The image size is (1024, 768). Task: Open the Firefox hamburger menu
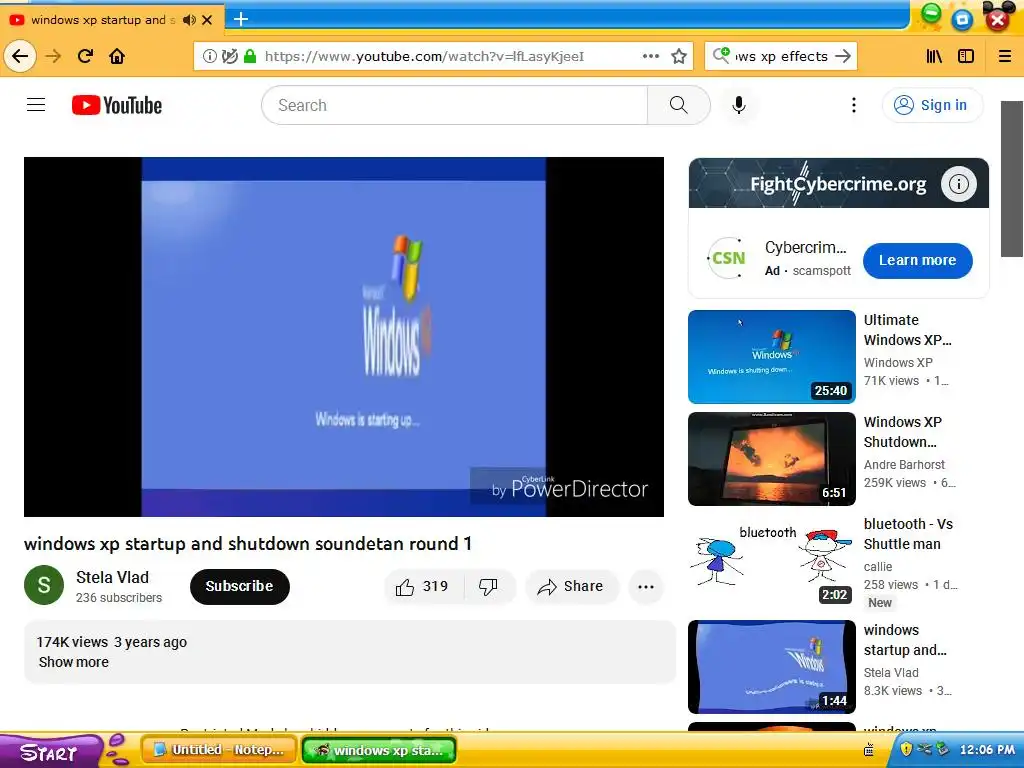coord(1005,56)
